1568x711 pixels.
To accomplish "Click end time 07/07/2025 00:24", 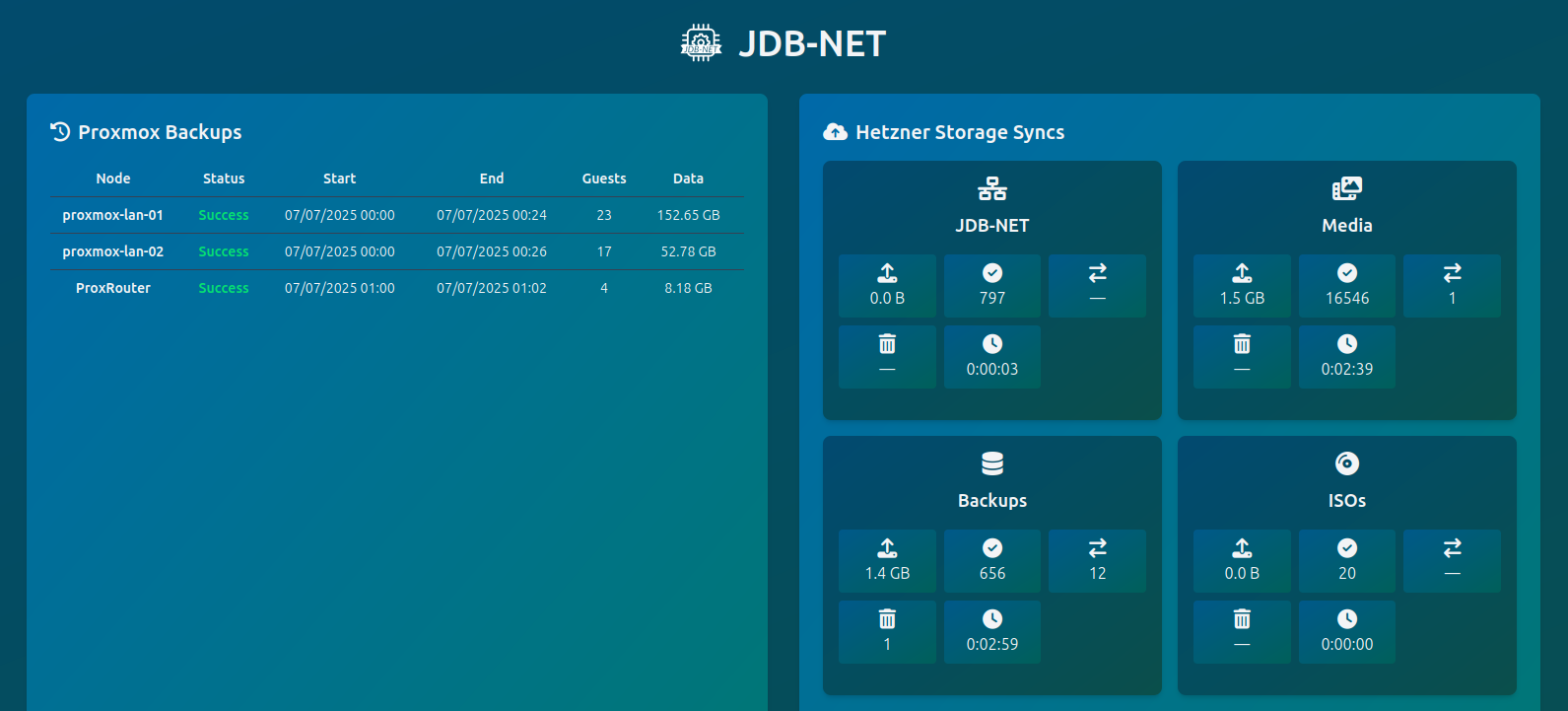I will coord(492,215).
